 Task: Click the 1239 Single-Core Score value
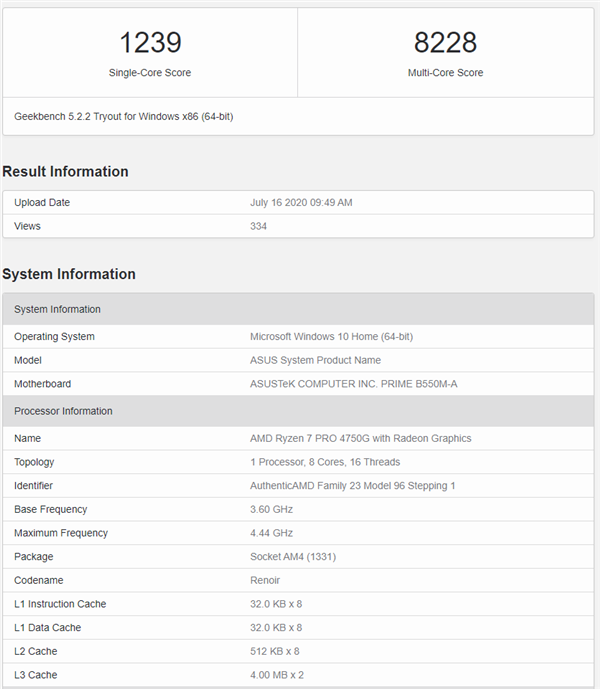(x=149, y=42)
